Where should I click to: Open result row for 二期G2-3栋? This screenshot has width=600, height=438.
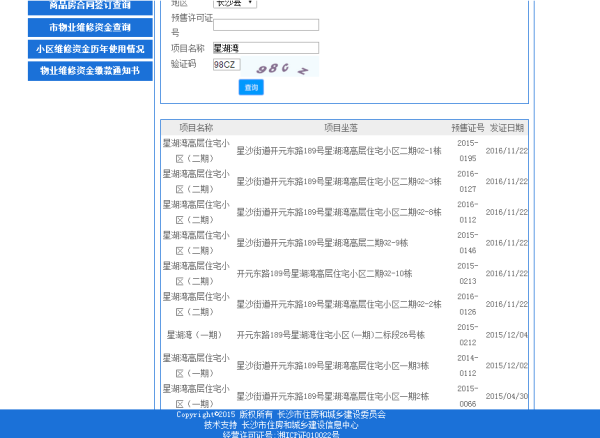338,181
